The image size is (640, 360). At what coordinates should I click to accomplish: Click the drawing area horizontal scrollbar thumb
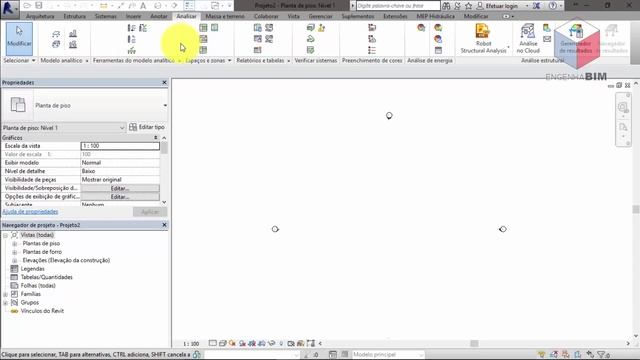(474, 344)
